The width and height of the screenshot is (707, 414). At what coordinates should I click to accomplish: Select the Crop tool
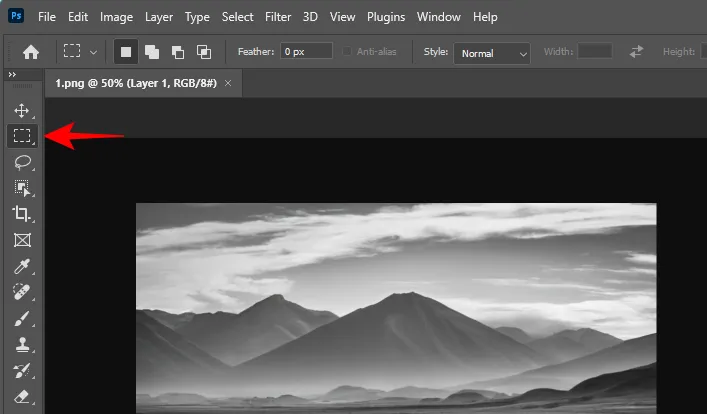pyautogui.click(x=22, y=214)
